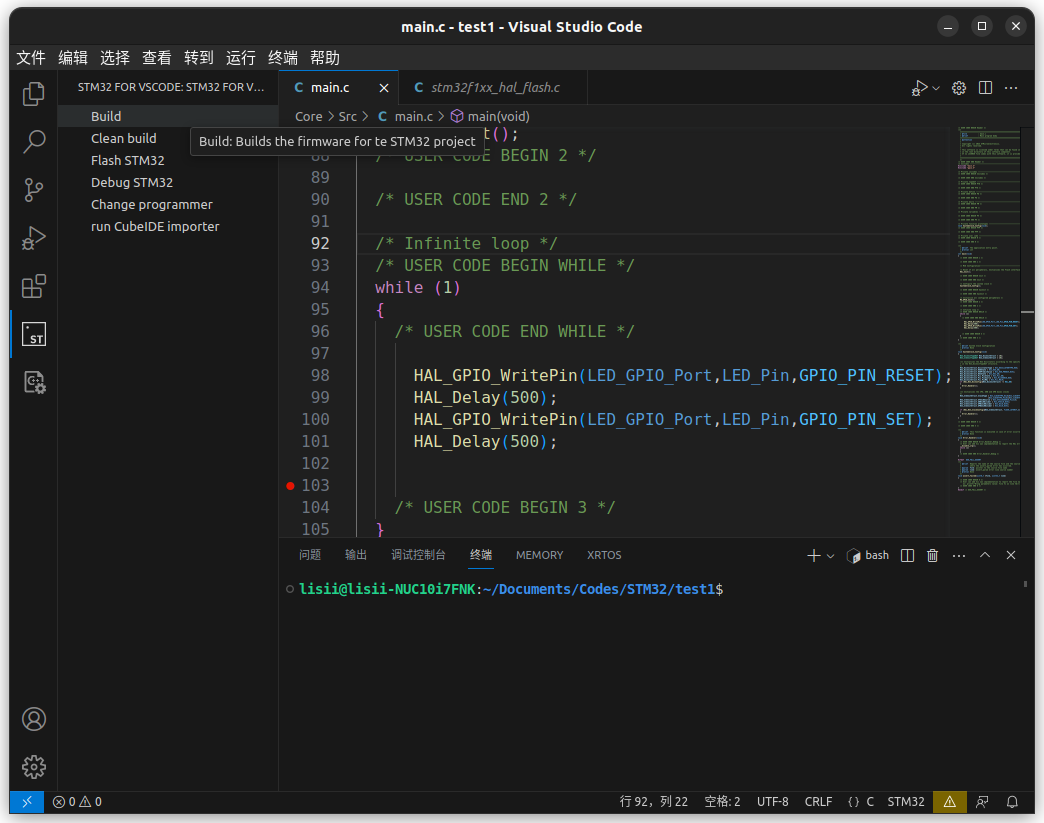The width and height of the screenshot is (1044, 823).
Task: Change end of line sequence CRLF
Action: (x=818, y=802)
